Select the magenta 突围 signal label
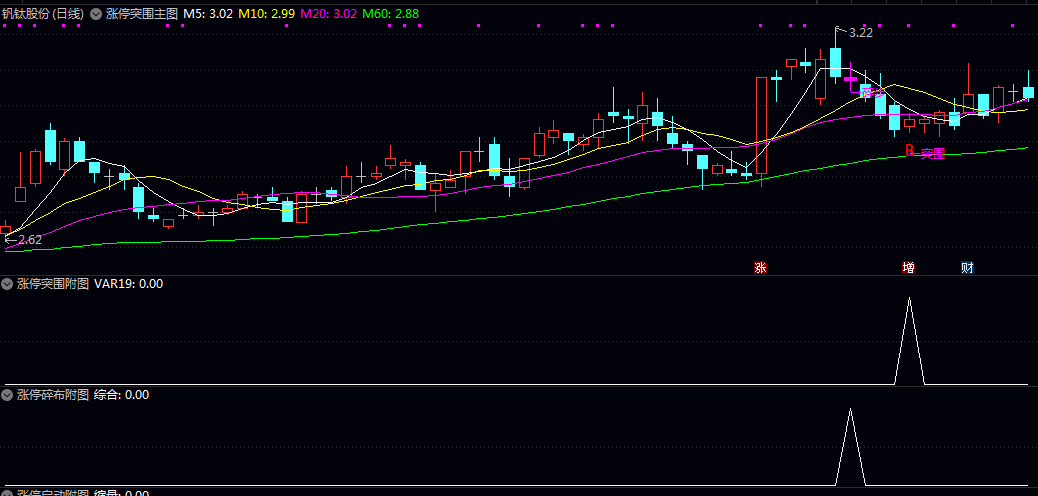Image resolution: width=1038 pixels, height=496 pixels. [x=933, y=154]
